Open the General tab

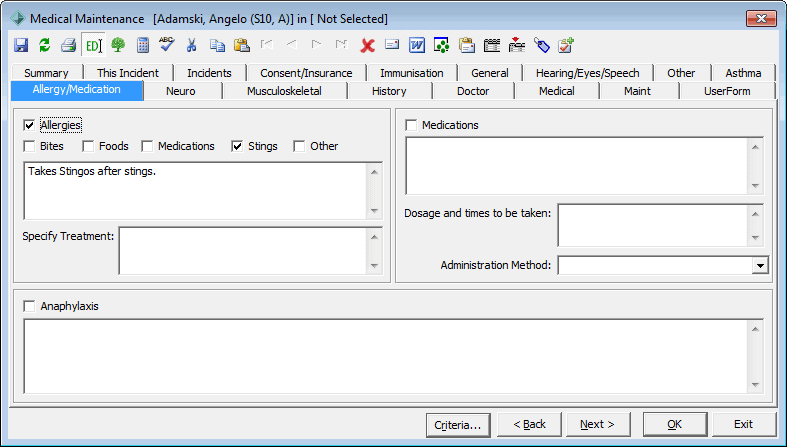pos(490,73)
